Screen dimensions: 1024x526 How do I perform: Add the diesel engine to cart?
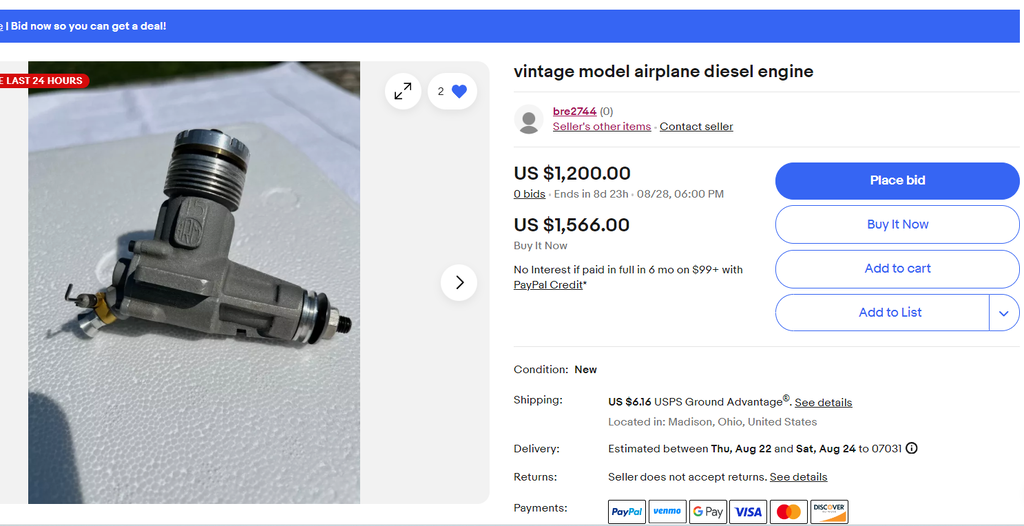pyautogui.click(x=897, y=269)
